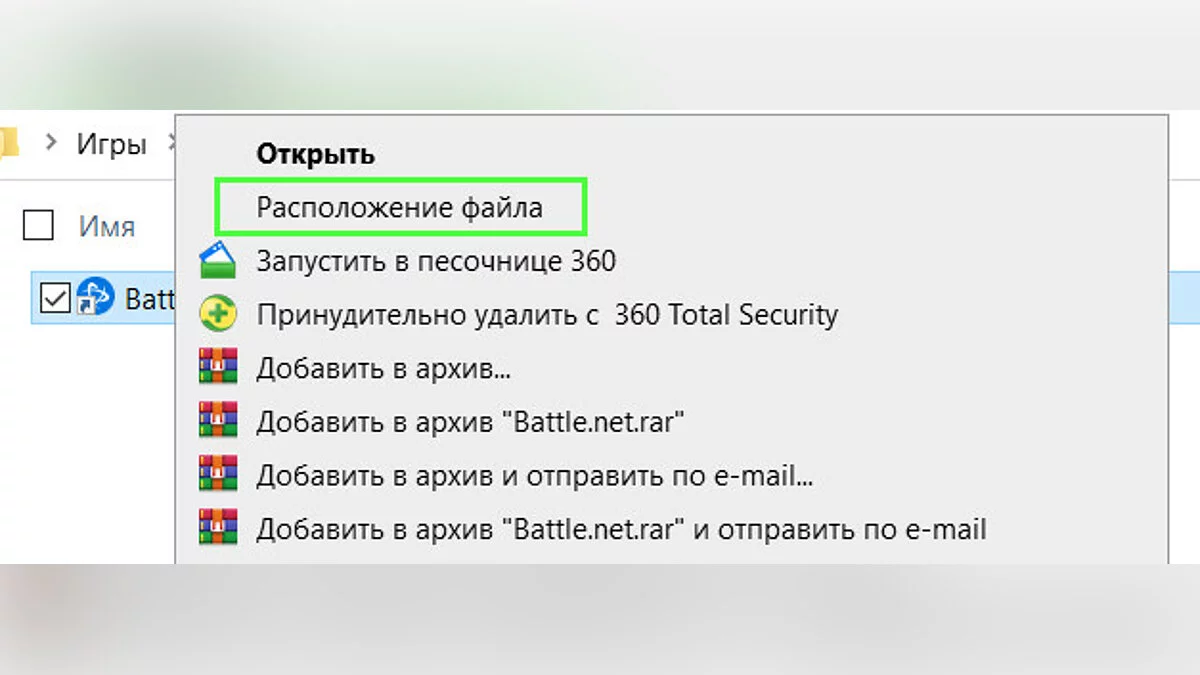The height and width of the screenshot is (675, 1200).
Task: Click the Battle.net shortcut icon
Action: pyautogui.click(x=95, y=296)
